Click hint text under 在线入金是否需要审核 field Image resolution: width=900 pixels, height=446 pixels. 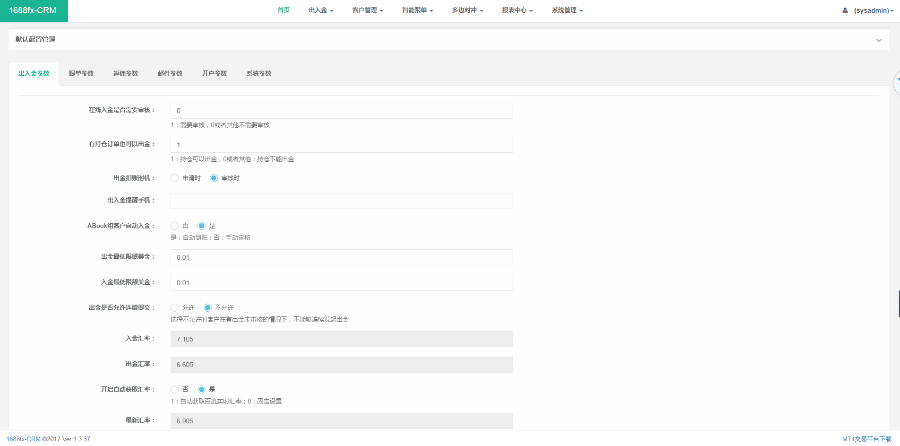coord(220,125)
